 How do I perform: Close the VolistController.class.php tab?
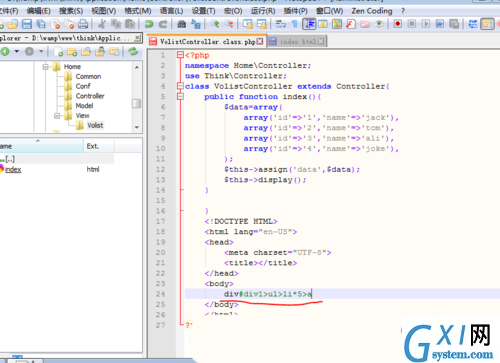point(260,41)
